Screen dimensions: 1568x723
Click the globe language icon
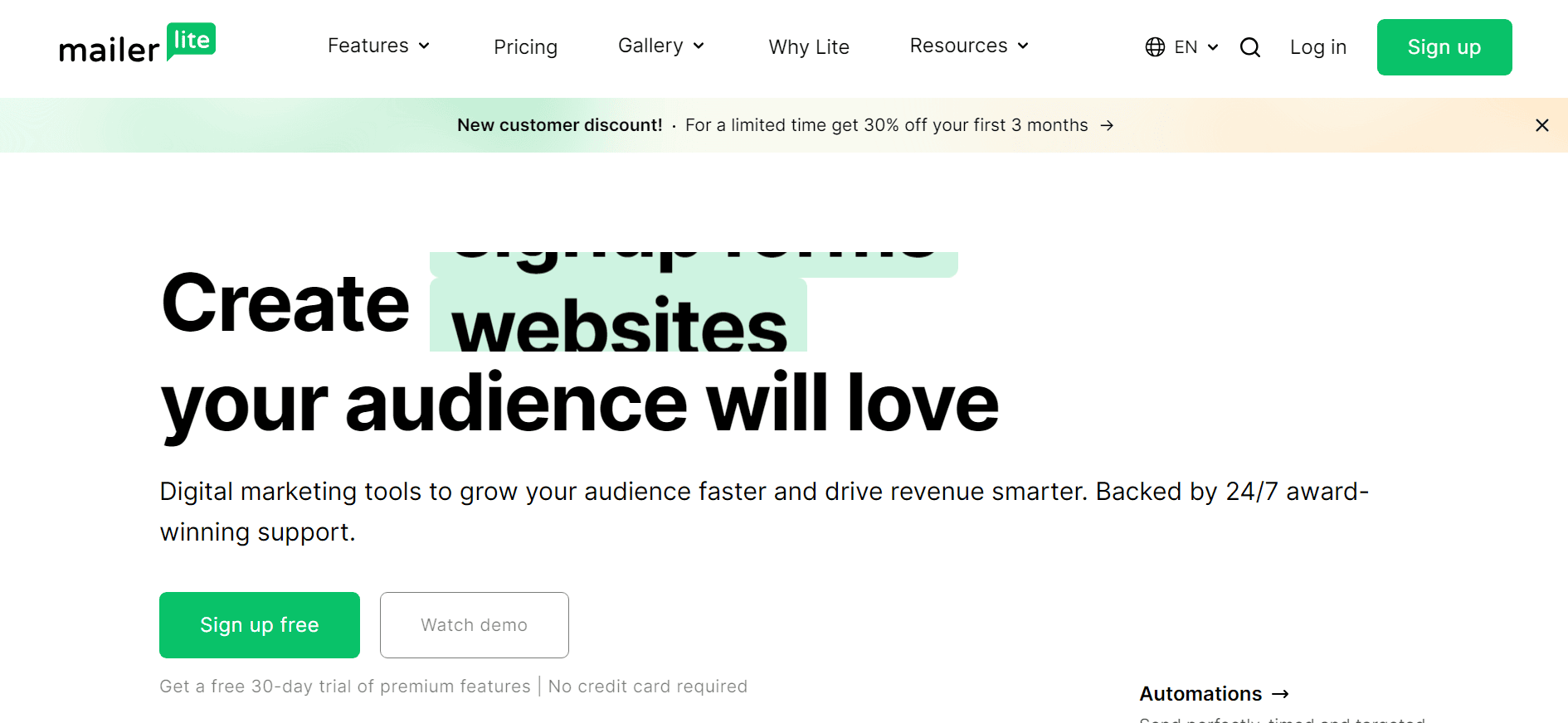tap(1155, 47)
